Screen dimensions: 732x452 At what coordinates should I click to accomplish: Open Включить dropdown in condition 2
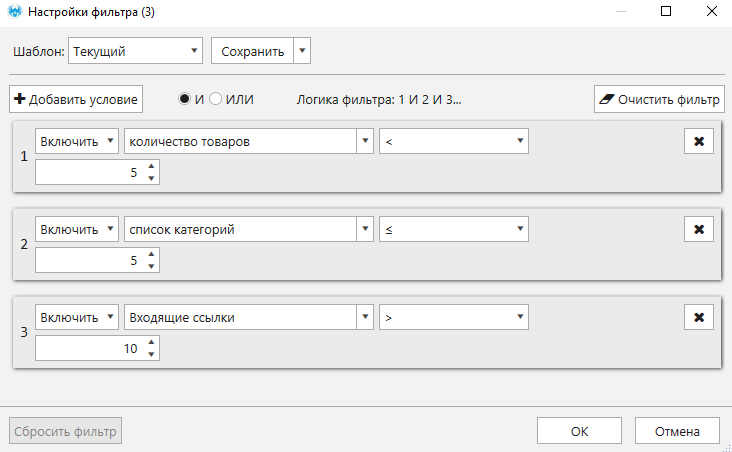[x=77, y=229]
